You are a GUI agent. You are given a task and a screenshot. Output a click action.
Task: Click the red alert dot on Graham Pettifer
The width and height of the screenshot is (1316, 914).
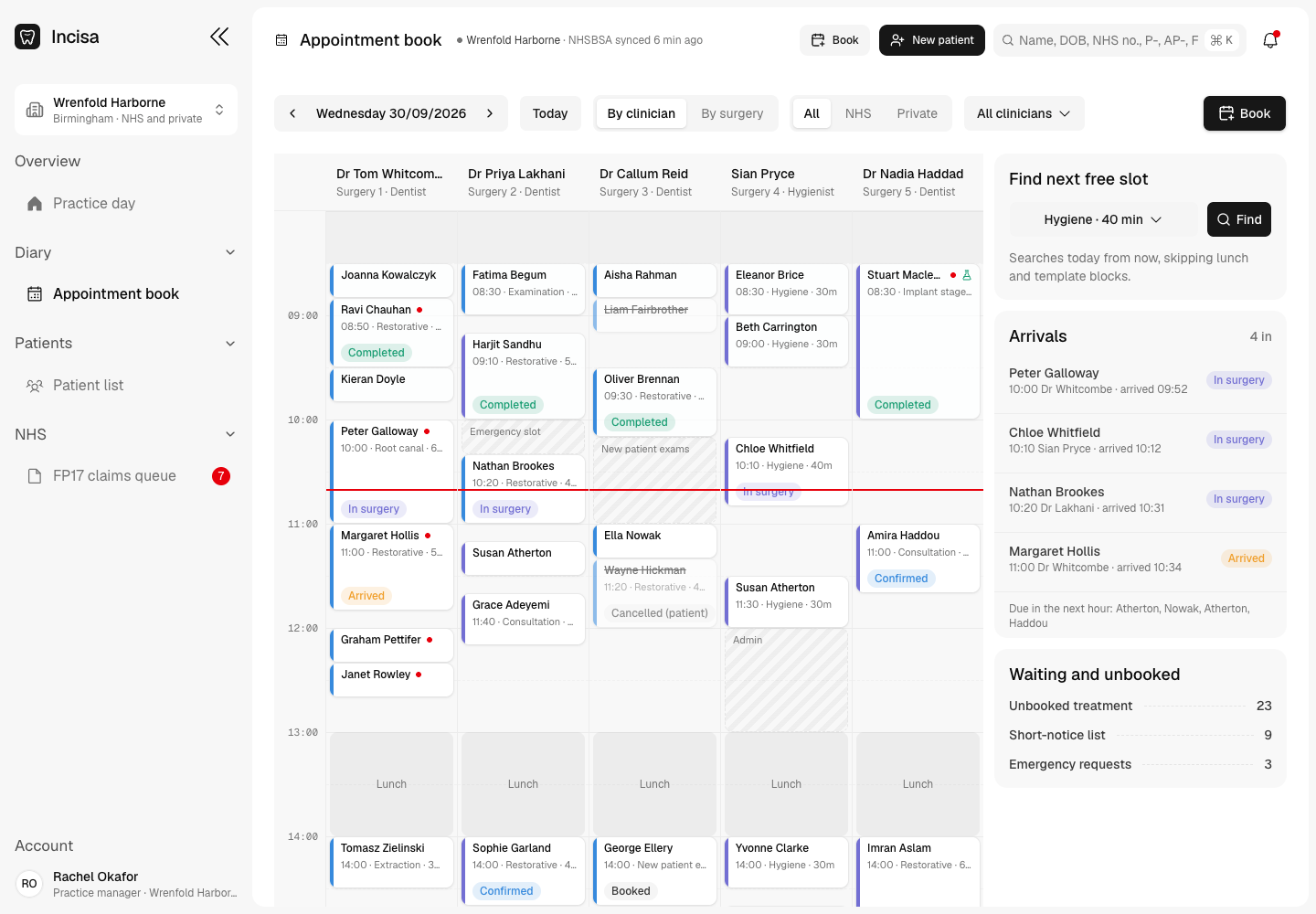pos(430,640)
